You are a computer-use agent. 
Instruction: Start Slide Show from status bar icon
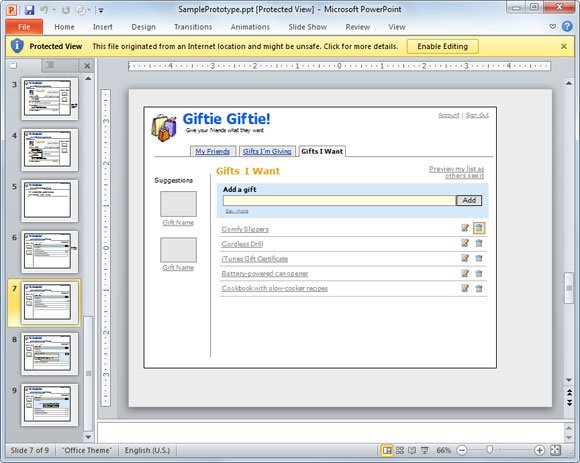(425, 450)
